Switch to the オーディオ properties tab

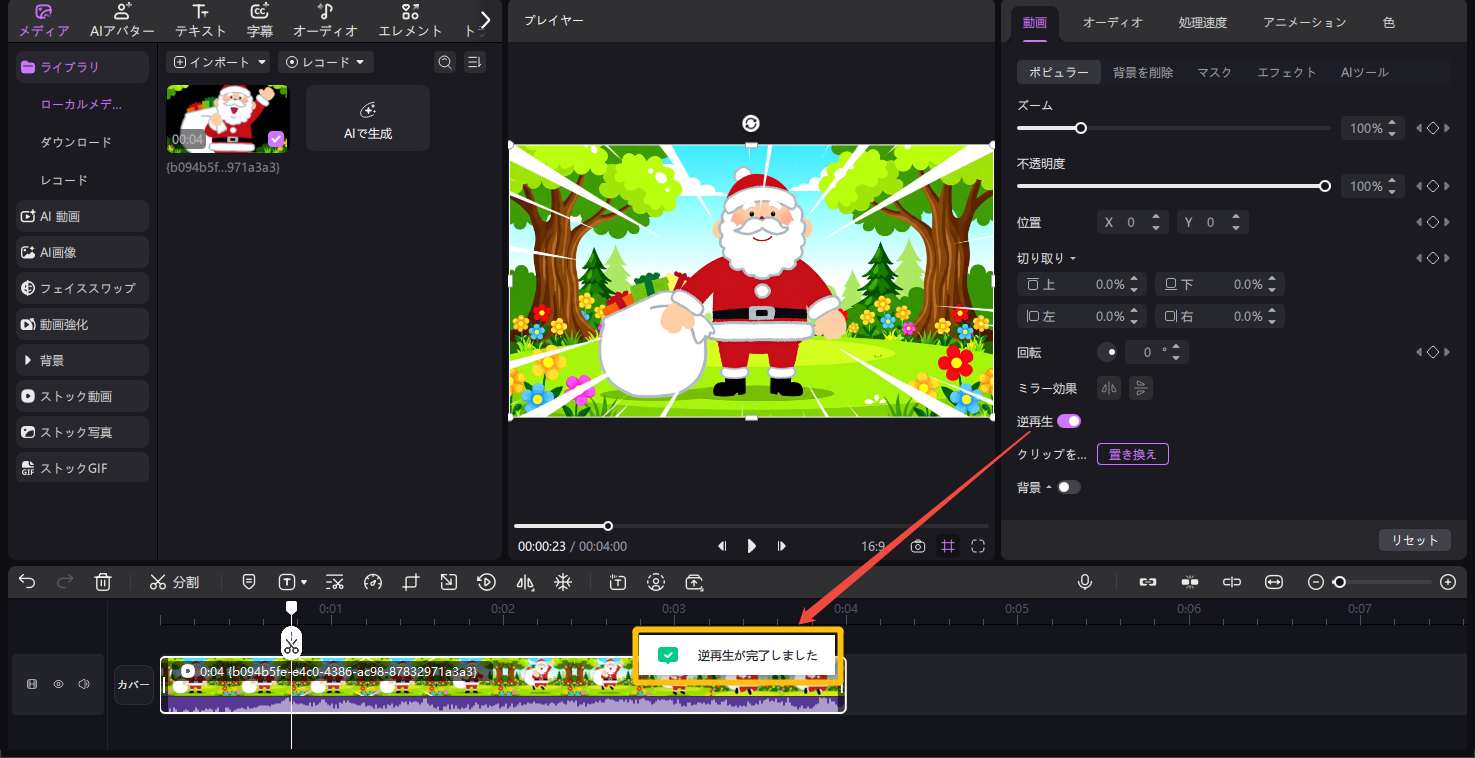pyautogui.click(x=1112, y=22)
